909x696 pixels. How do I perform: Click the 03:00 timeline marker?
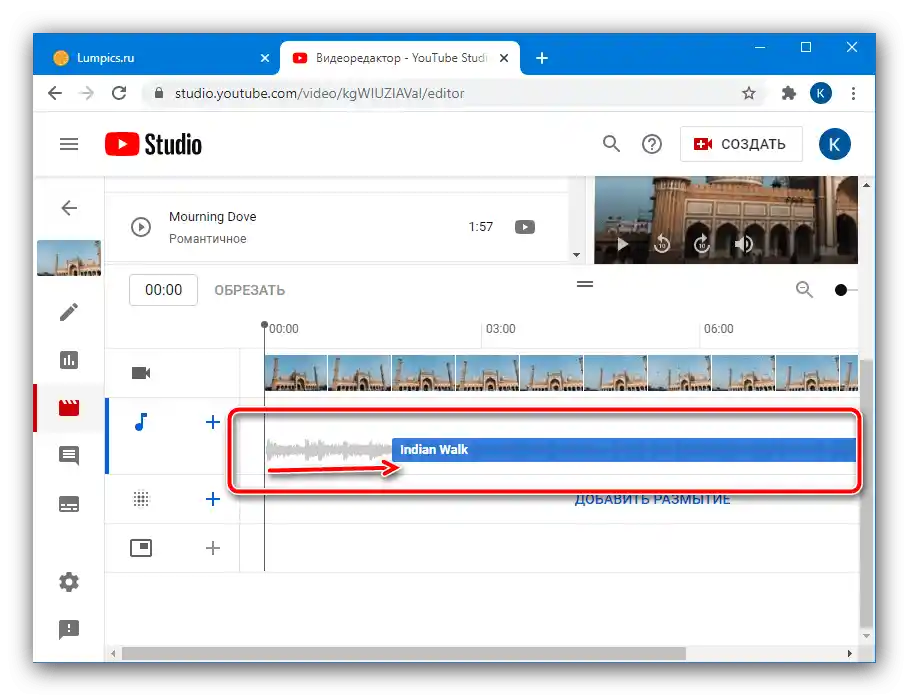[500, 329]
